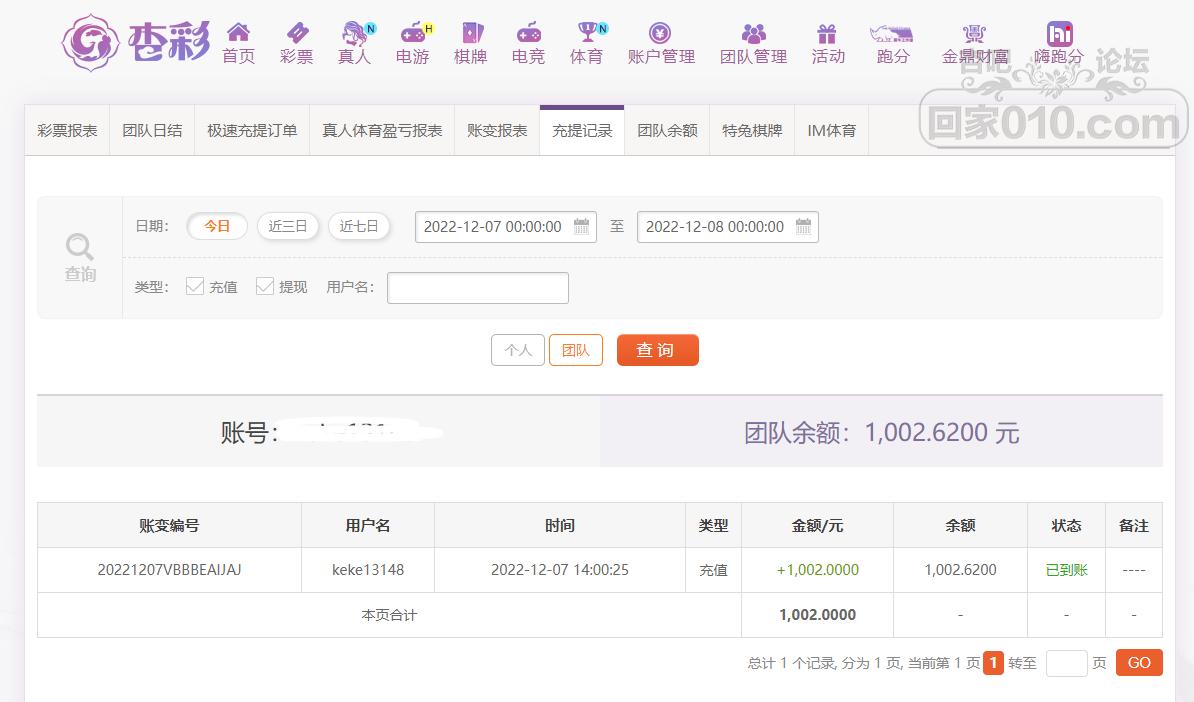Select the 近三日 date range option

coord(288,226)
